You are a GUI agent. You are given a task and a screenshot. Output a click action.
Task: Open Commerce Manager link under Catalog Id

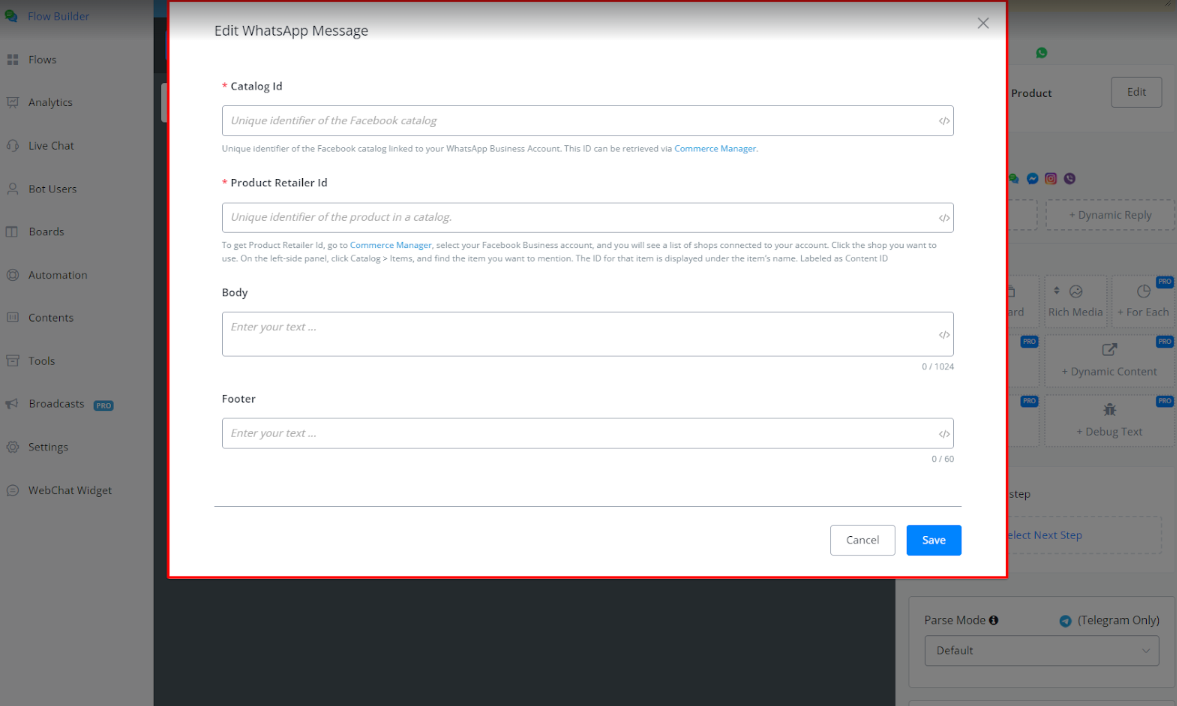[x=715, y=148]
